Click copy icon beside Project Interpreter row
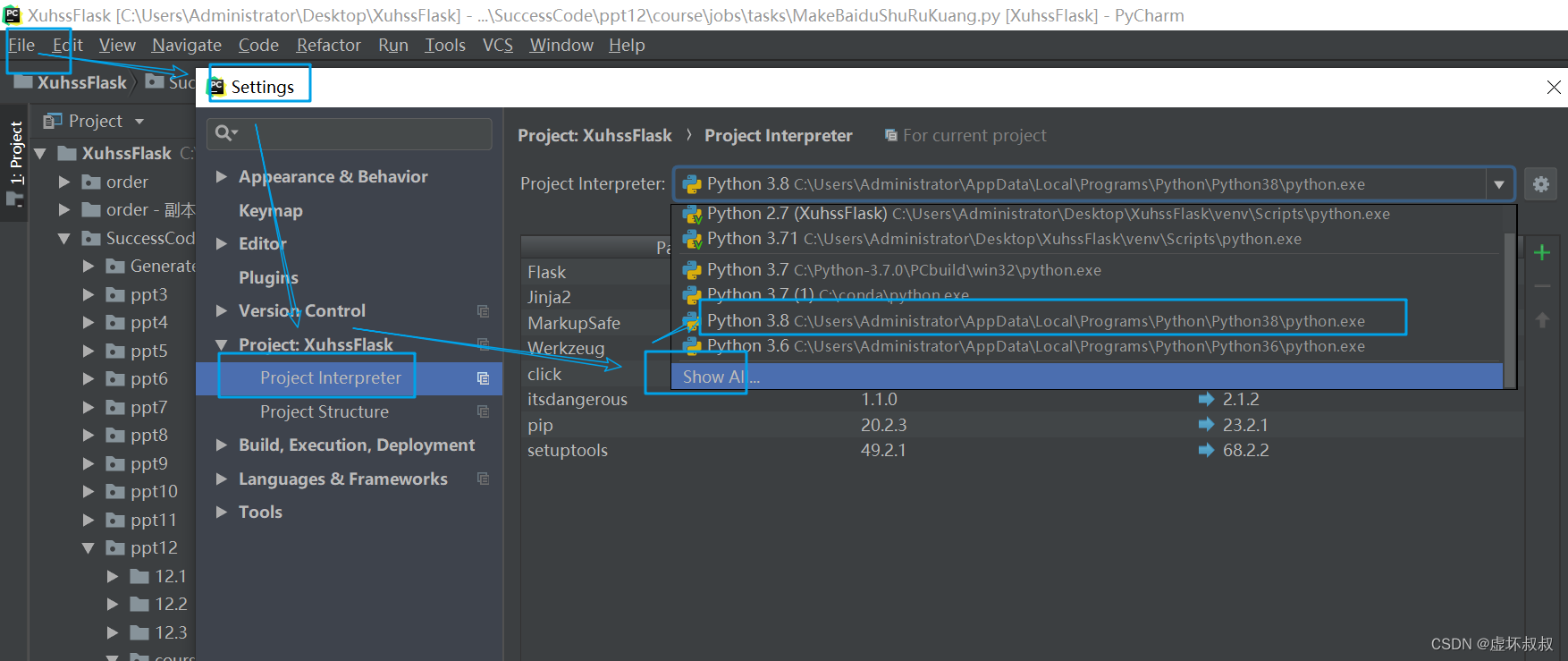This screenshot has width=1568, height=661. tap(483, 378)
